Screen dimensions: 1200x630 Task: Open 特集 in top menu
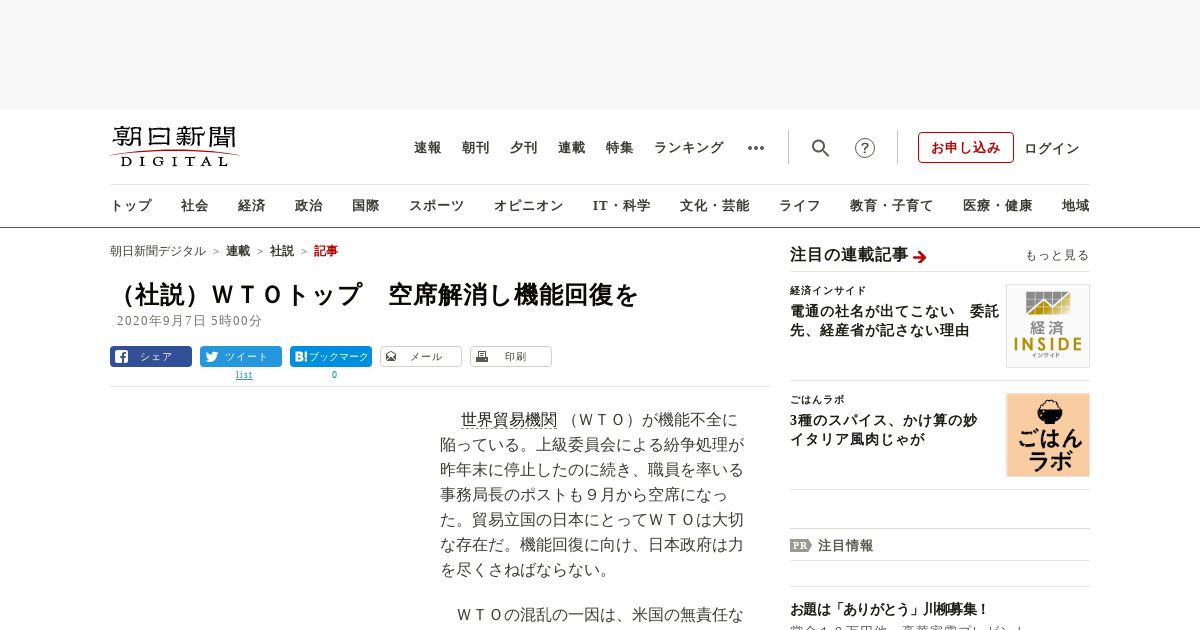(x=620, y=148)
